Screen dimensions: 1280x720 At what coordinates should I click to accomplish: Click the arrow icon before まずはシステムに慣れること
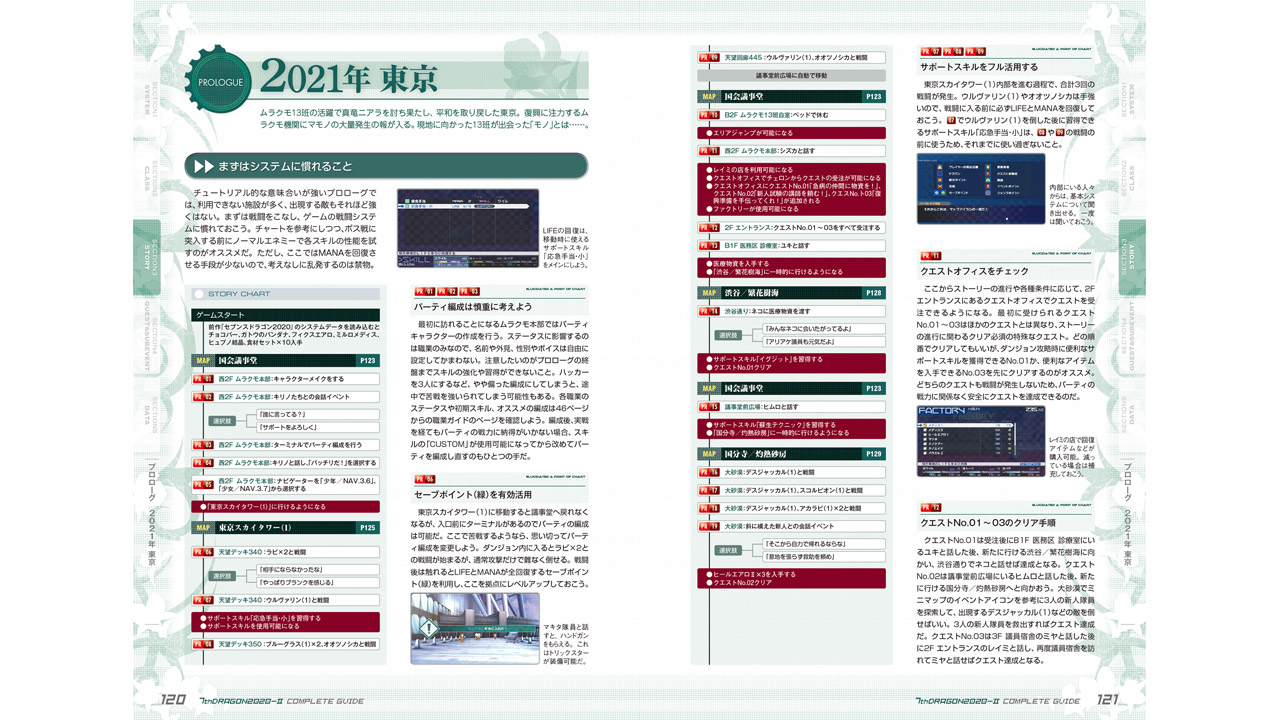point(203,166)
